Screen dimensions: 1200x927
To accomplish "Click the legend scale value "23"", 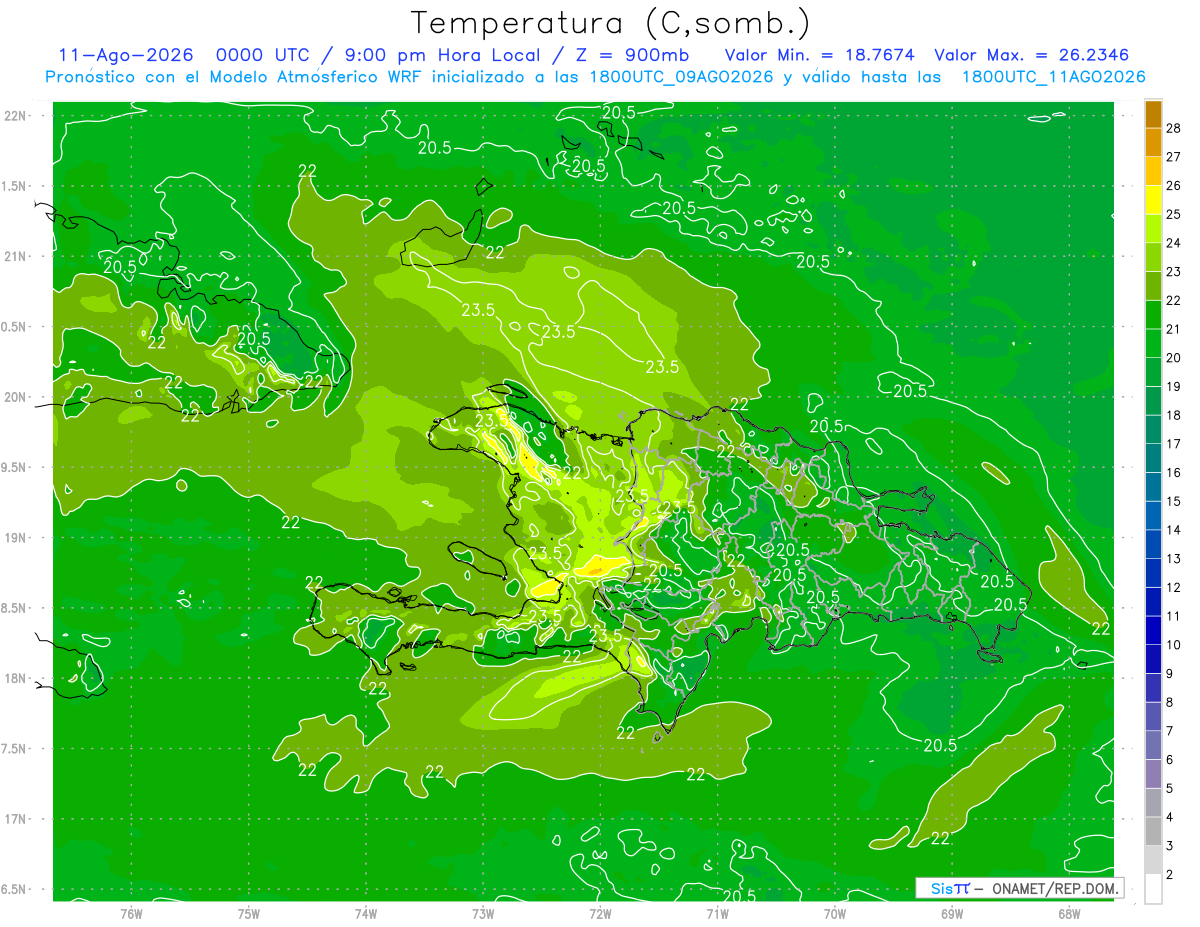I will point(1174,271).
